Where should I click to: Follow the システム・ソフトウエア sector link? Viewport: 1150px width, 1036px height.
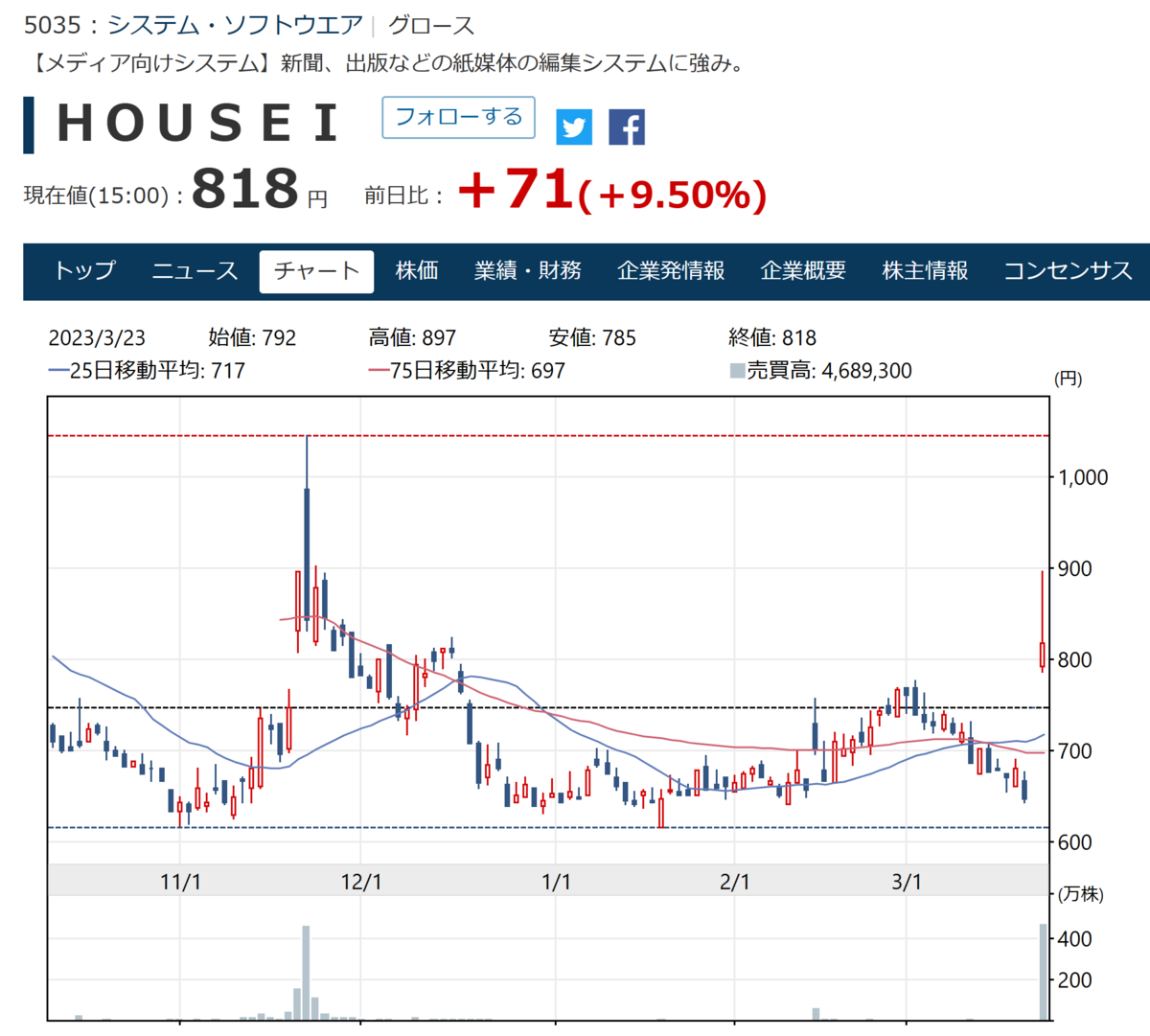[x=235, y=25]
